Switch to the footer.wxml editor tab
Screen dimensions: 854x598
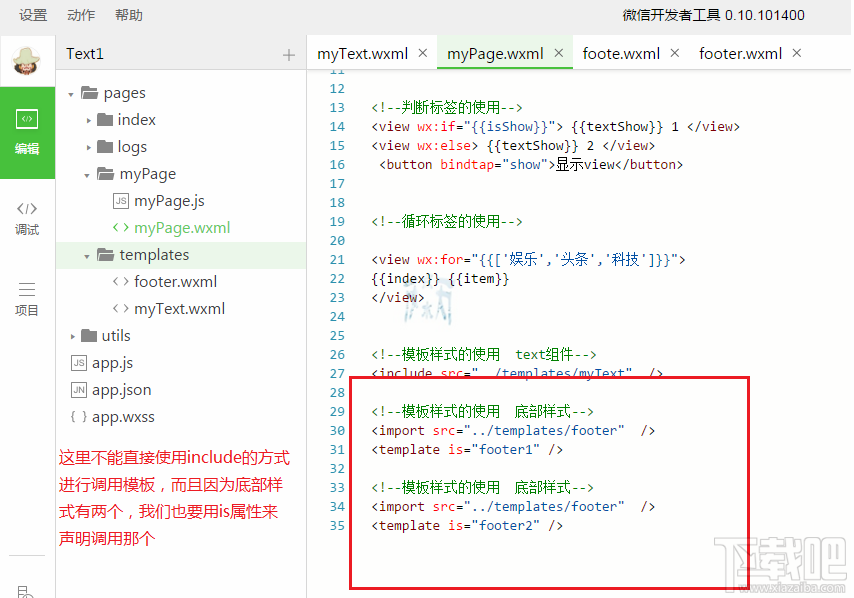tap(740, 53)
